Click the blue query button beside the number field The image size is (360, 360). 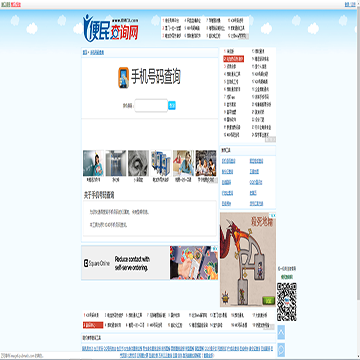point(172,106)
